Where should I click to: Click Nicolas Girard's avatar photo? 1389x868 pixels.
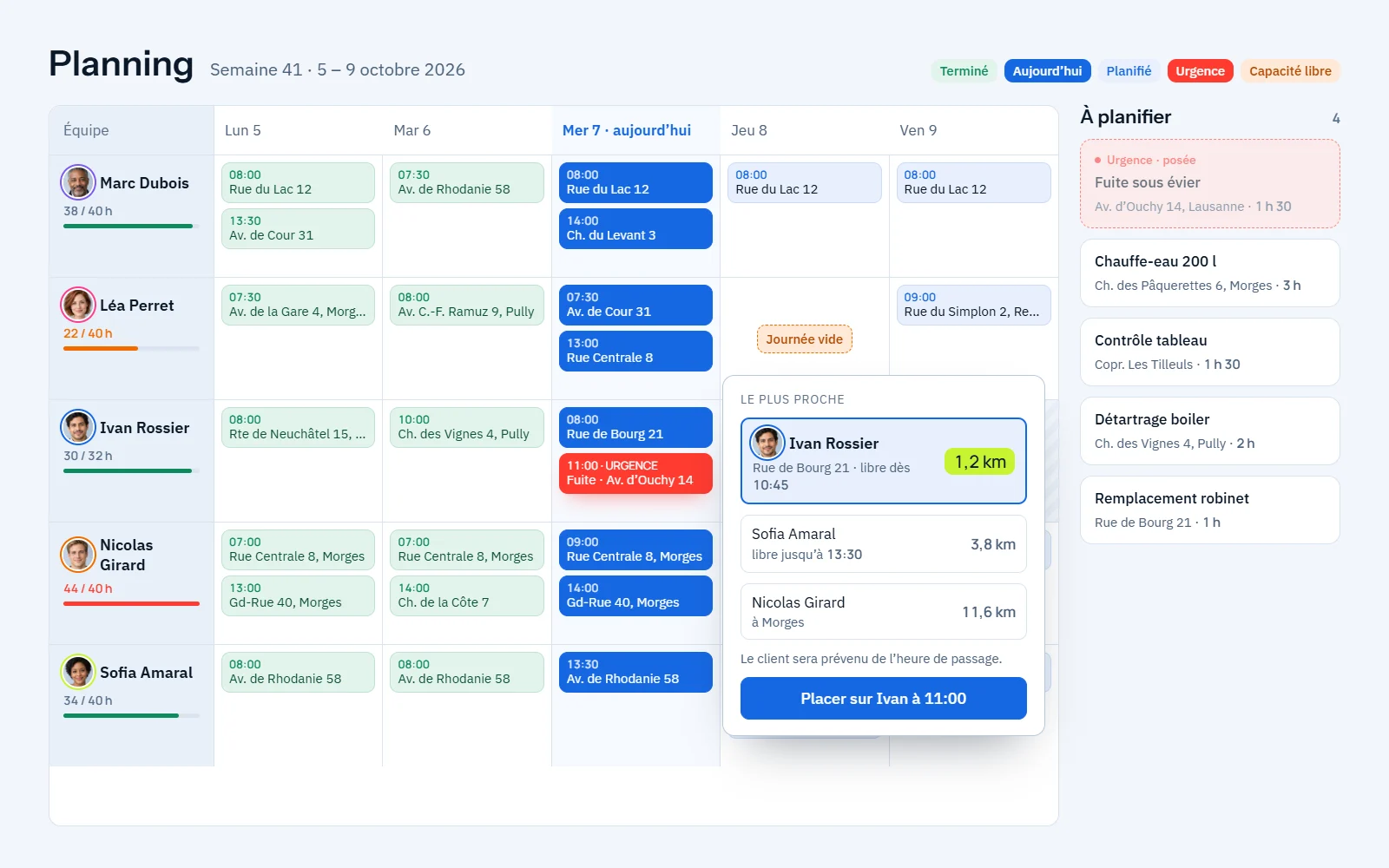tap(78, 555)
